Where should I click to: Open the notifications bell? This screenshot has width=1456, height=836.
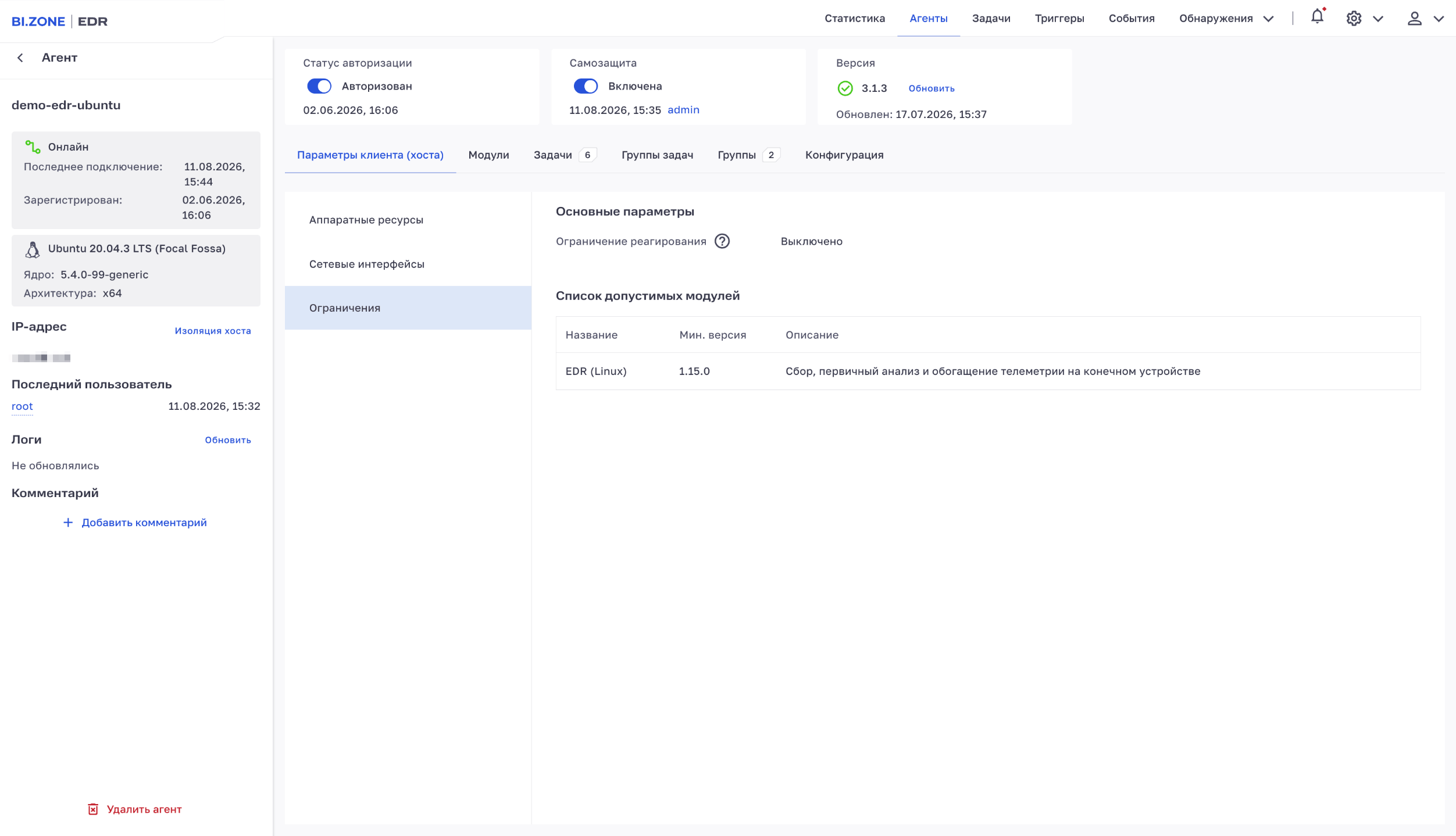pos(1318,17)
